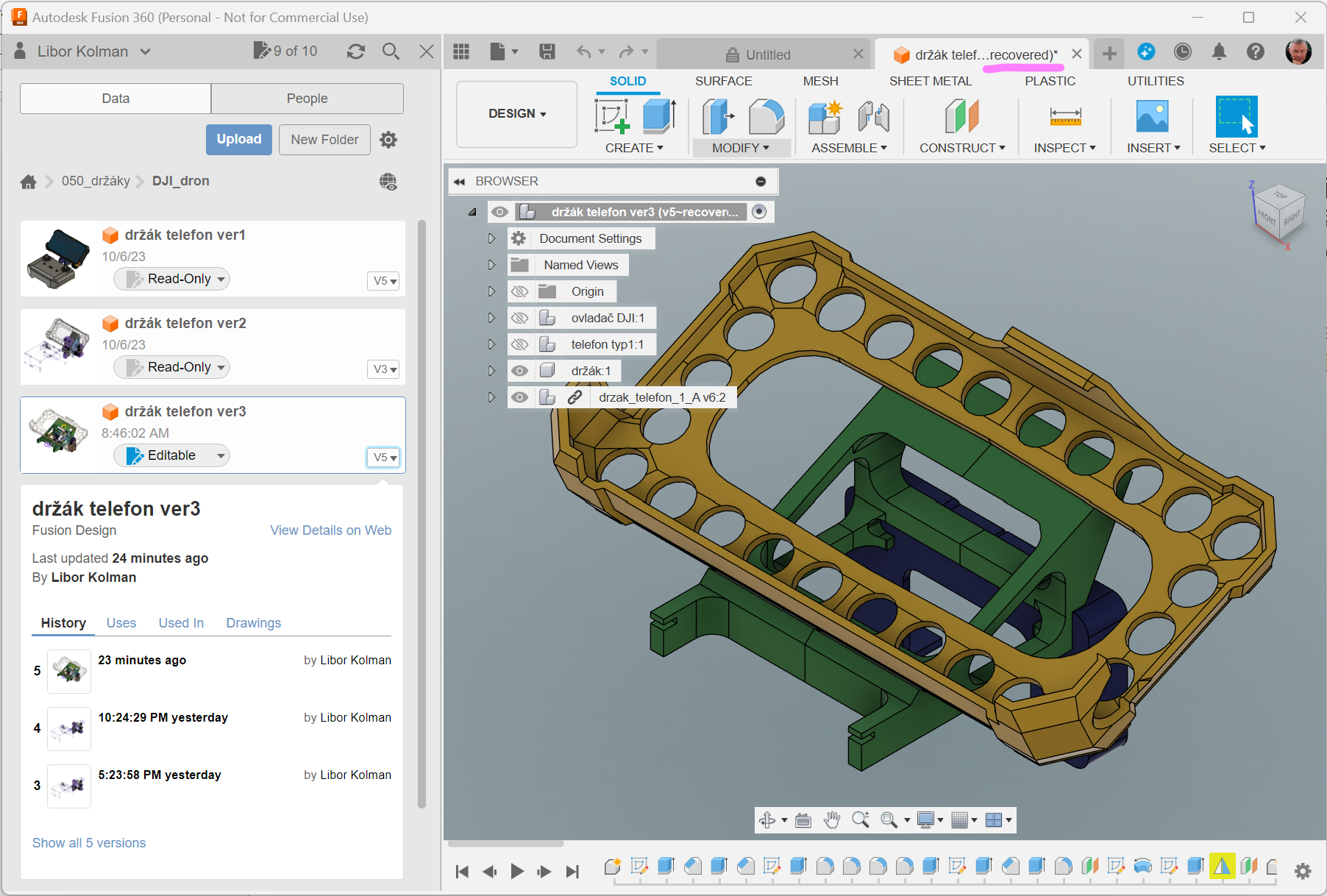
Task: Open the DESIGN workspace dropdown
Action: (x=516, y=114)
